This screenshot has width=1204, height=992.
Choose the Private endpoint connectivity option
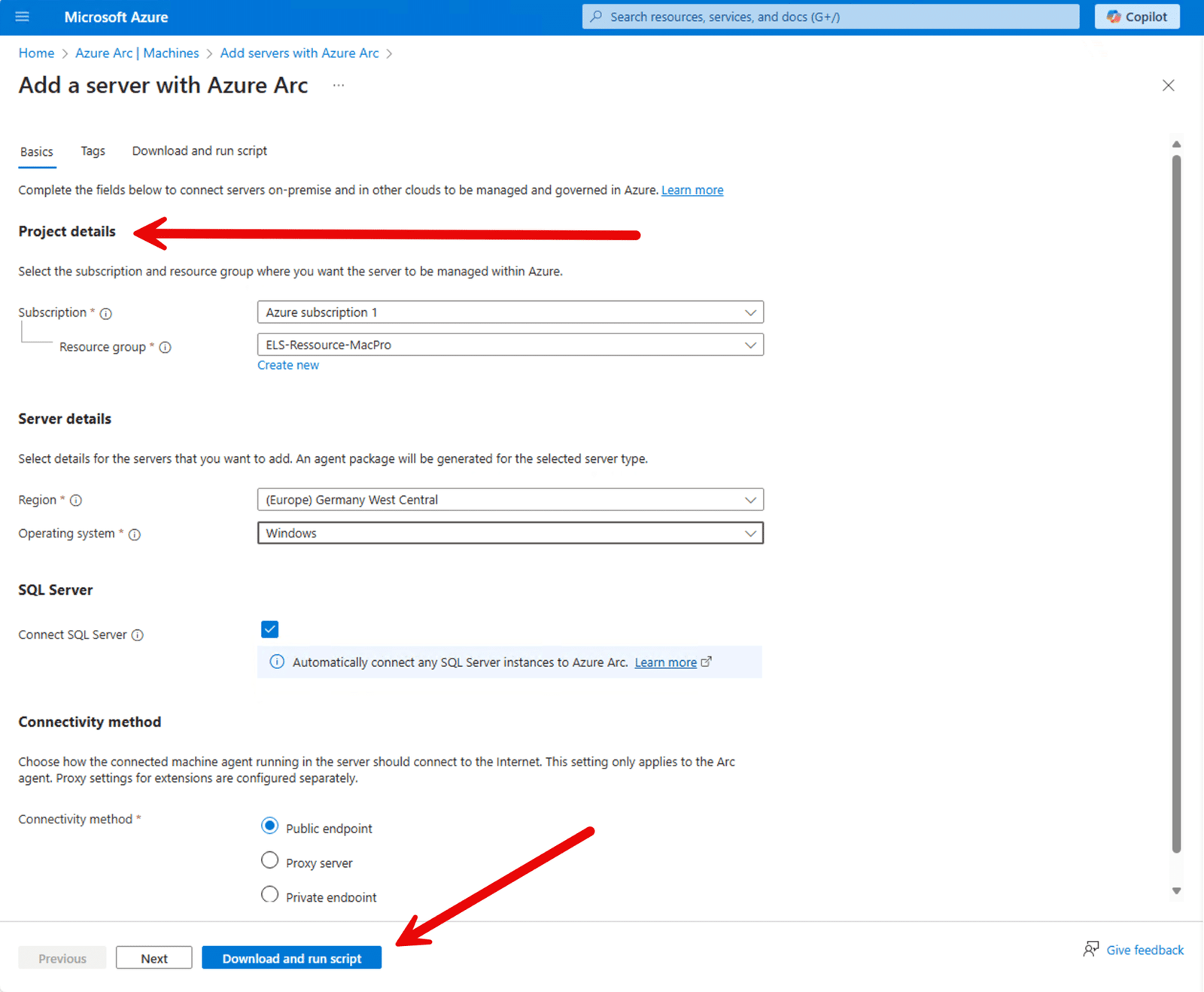click(x=269, y=894)
